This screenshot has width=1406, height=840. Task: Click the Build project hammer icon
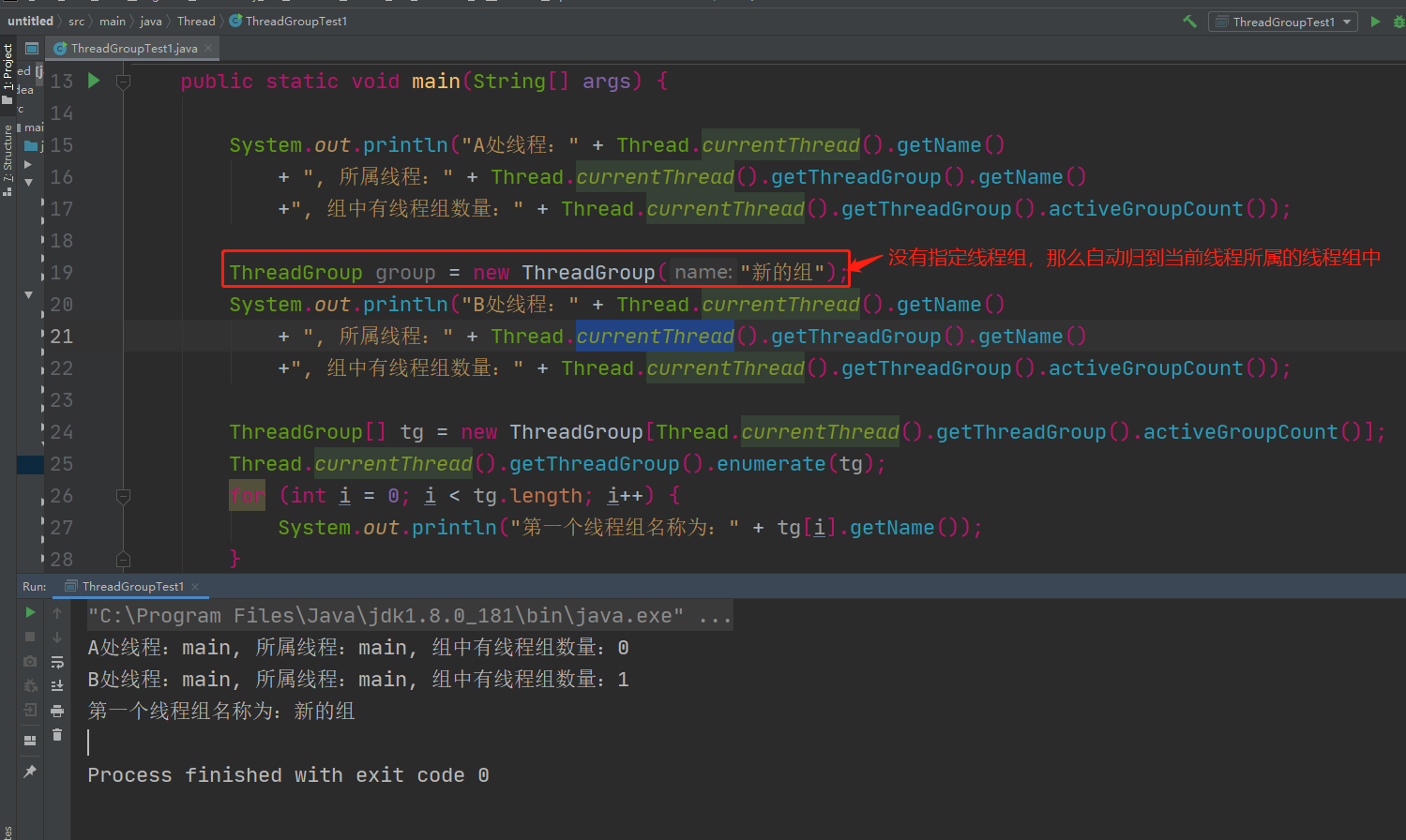[1189, 21]
